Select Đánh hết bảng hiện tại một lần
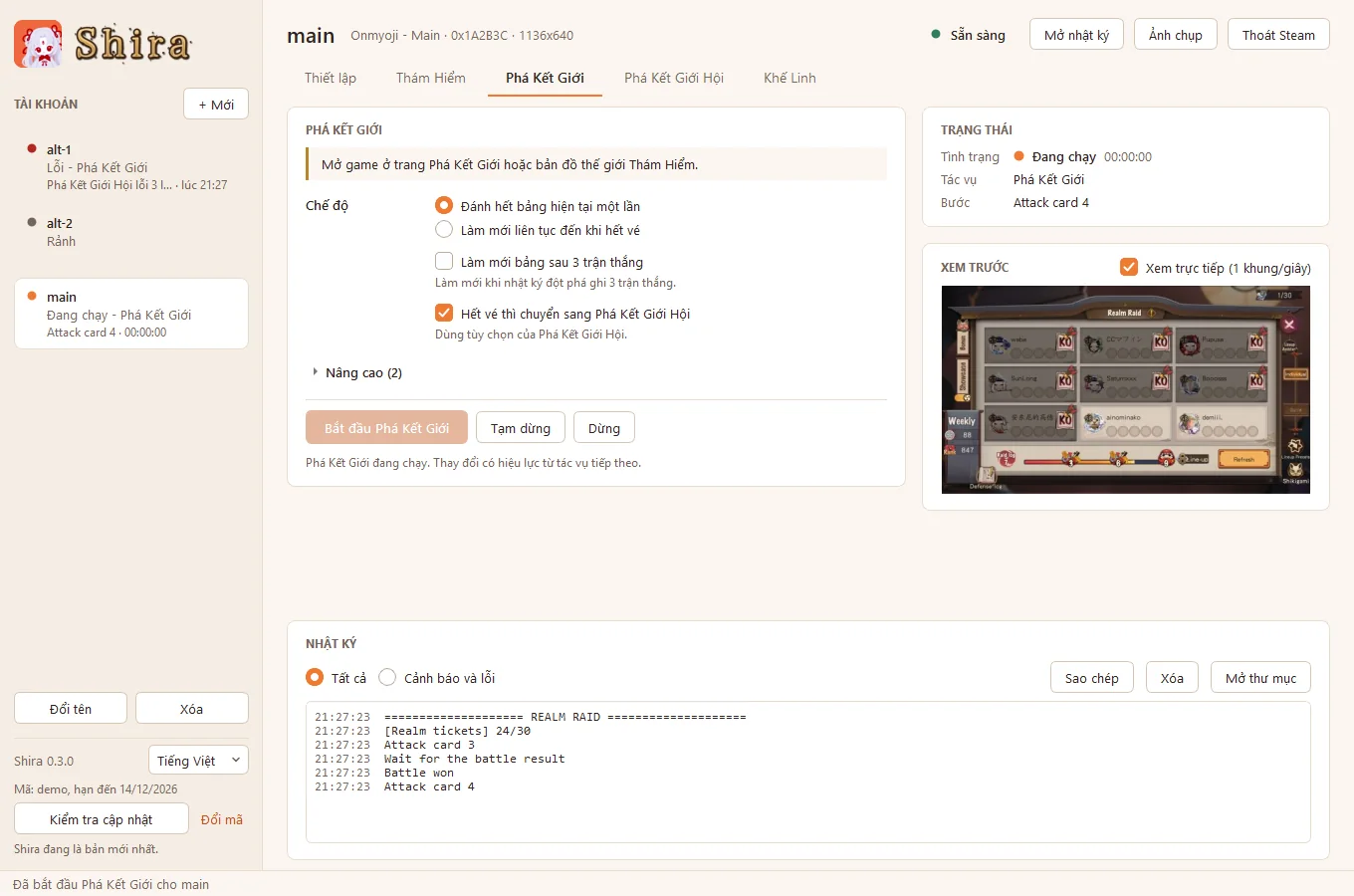1354x896 pixels. pyautogui.click(x=539, y=206)
